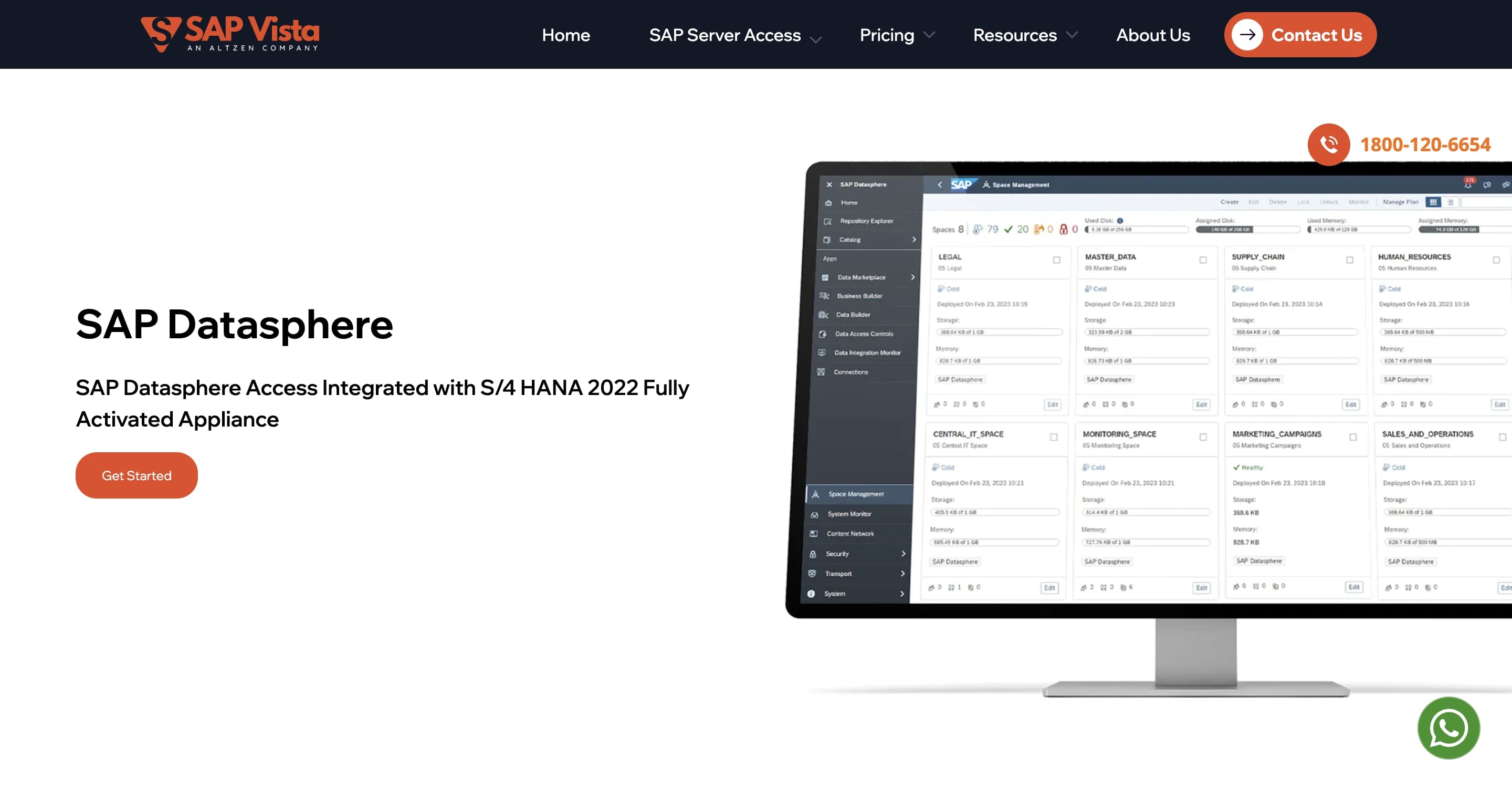Viewport: 1512px width, 789px height.
Task: Tick the MASTER_DATA space checkbox
Action: (1203, 259)
